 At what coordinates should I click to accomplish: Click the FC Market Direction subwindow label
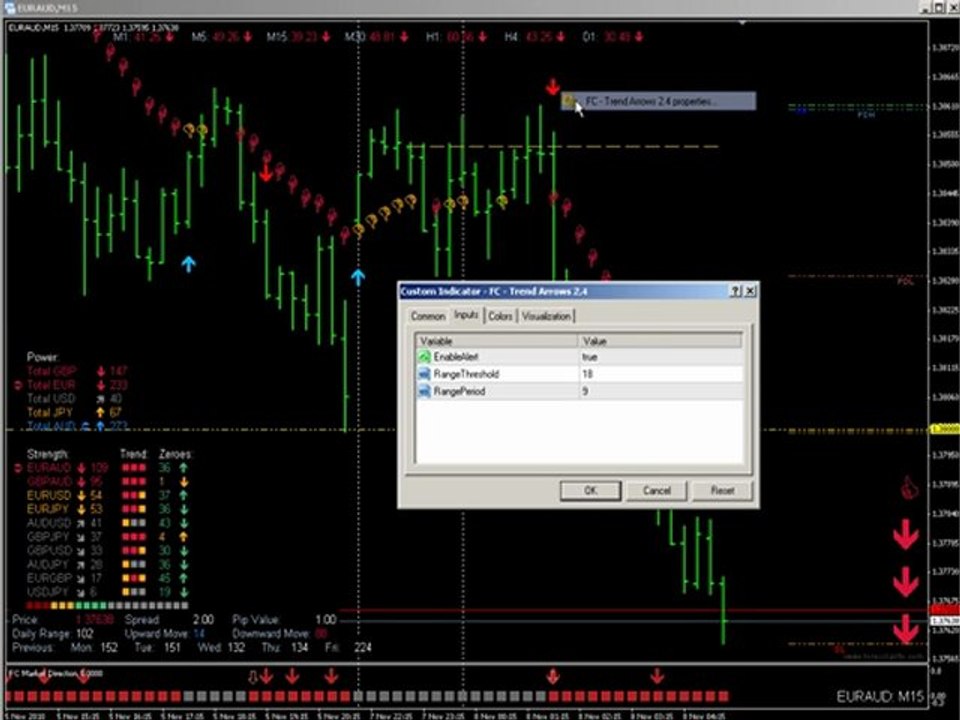click(x=56, y=673)
